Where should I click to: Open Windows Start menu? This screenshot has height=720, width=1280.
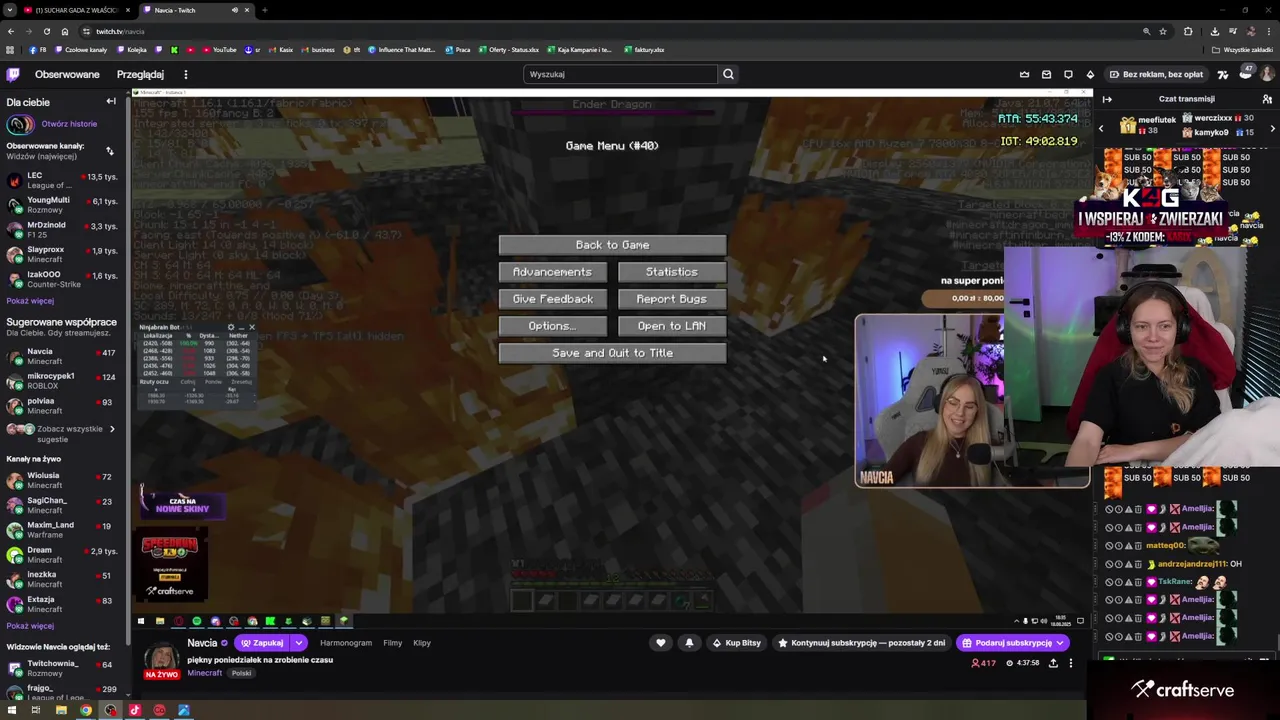click(11, 711)
